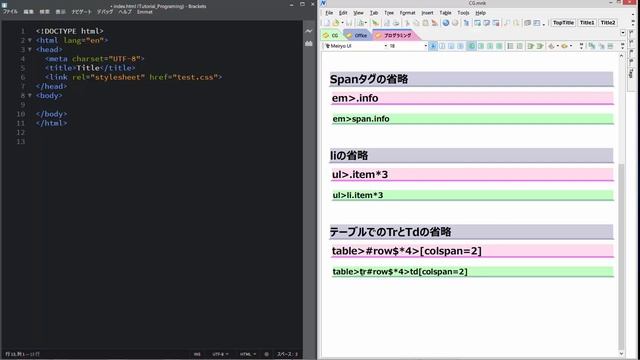Click the open file icon in CG.mmk toolbar
Image resolution: width=640 pixels, height=360 pixels.
336,23
